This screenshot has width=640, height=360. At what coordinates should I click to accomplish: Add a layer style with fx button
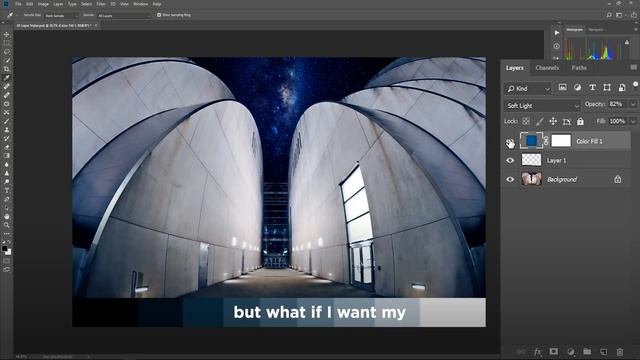(537, 351)
